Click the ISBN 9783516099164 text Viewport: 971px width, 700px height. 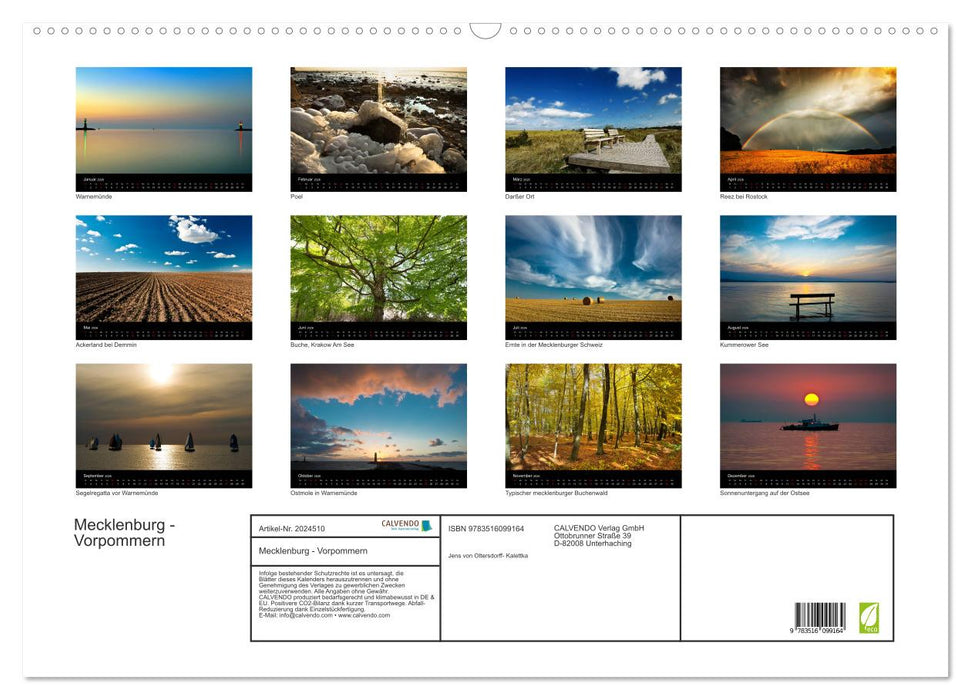tap(486, 528)
